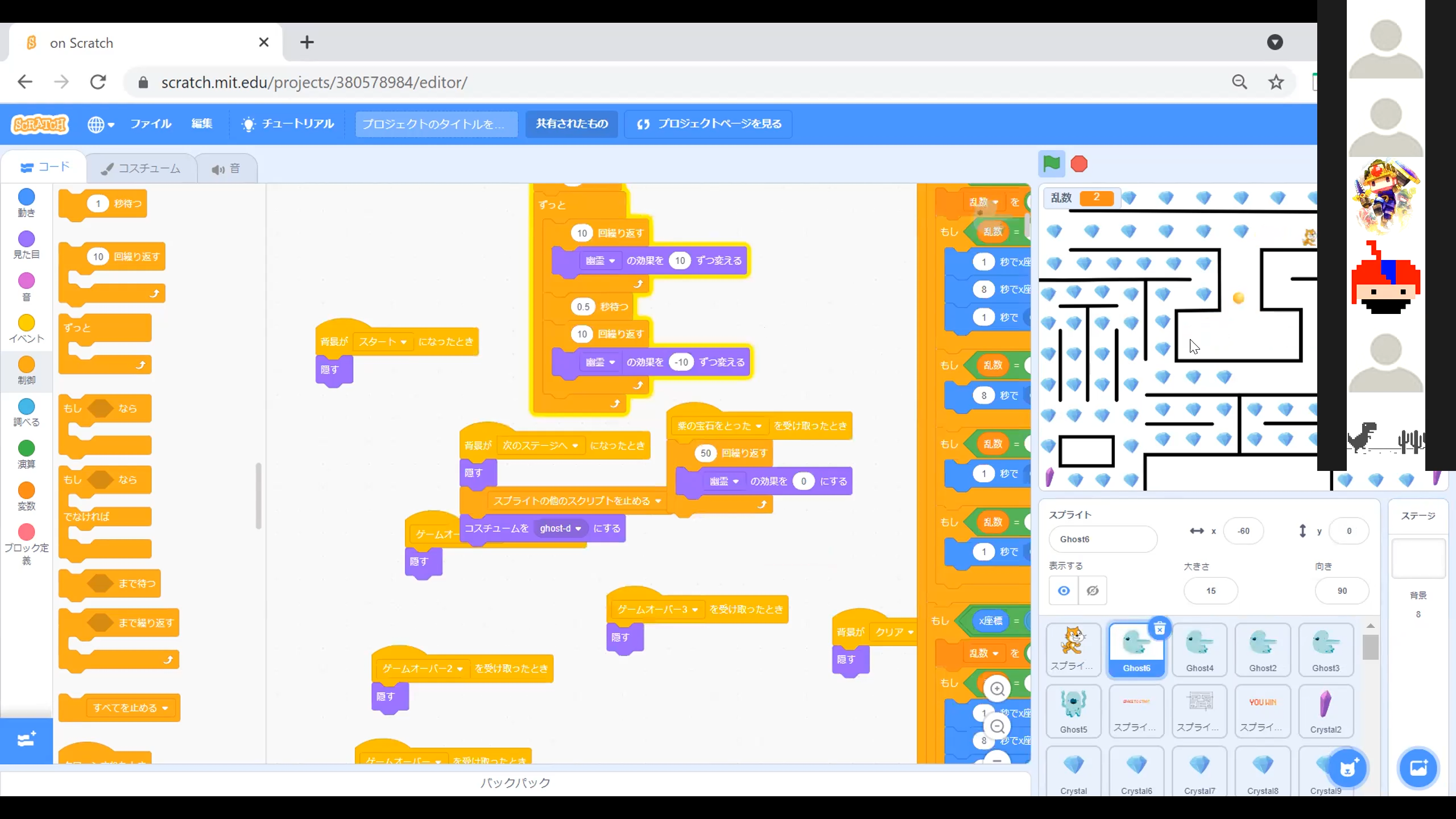Open the language globe dropdown
The image size is (1456, 819).
tap(101, 124)
